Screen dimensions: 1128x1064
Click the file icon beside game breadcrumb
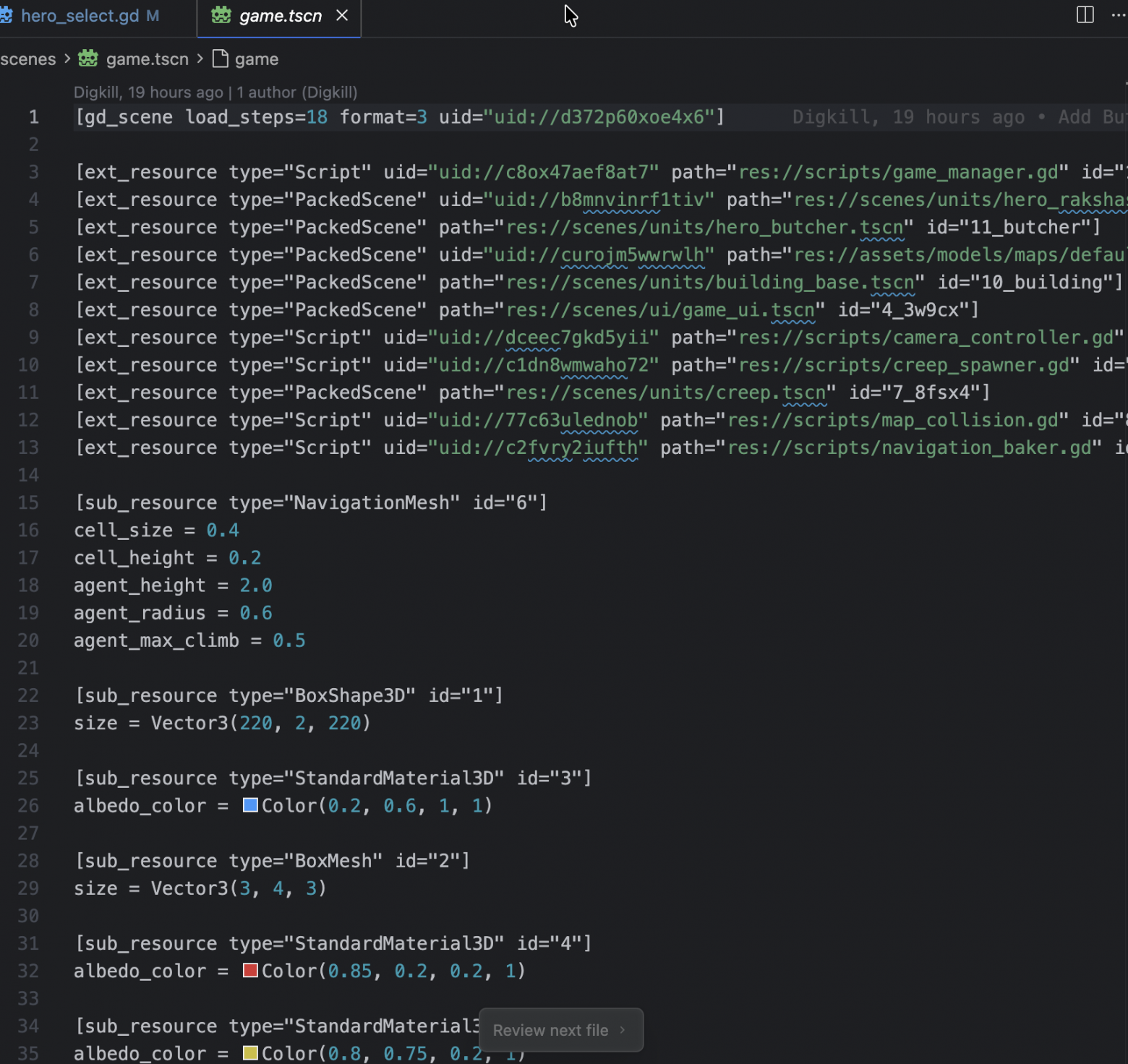221,59
